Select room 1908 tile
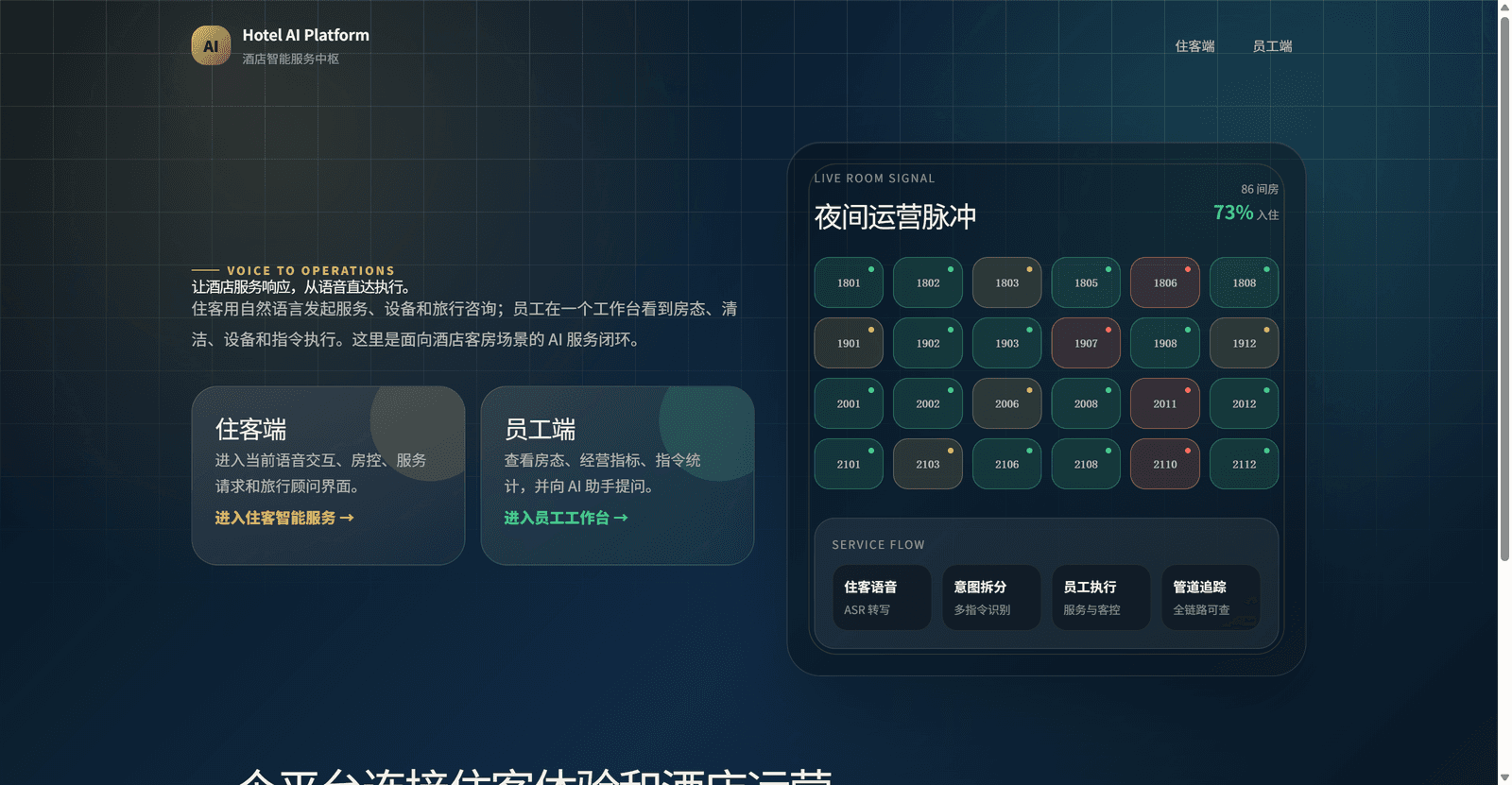Viewport: 1512px width, 785px height. (x=1165, y=343)
